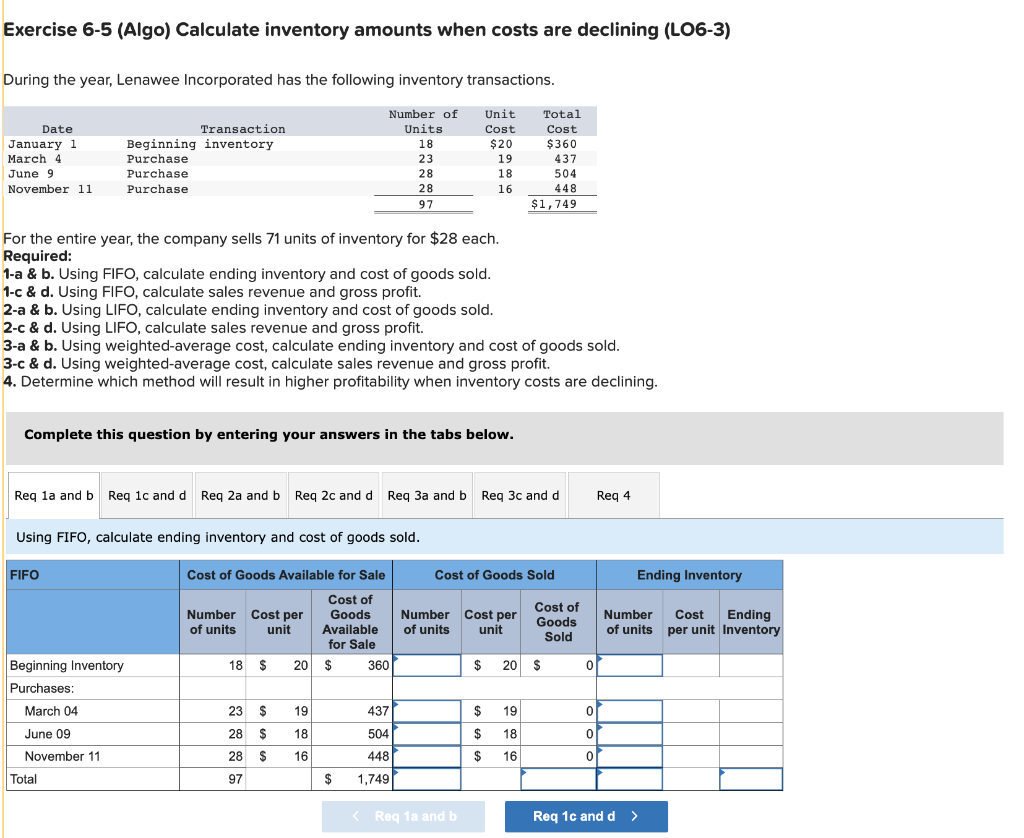Click the June 09 ending inventory units cell
This screenshot has height=838, width=1024.
click(629, 733)
